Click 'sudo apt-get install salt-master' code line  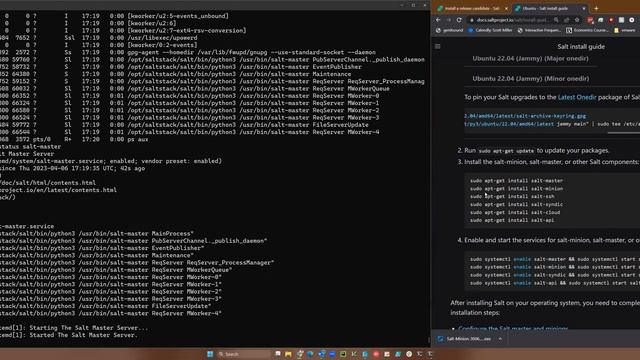click(516, 180)
